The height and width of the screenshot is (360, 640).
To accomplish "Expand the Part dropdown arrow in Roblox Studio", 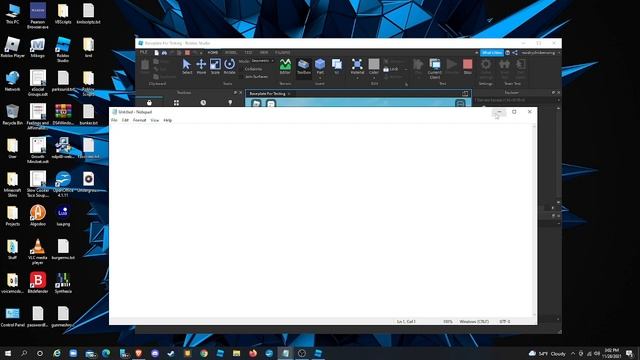I will (x=320, y=78).
